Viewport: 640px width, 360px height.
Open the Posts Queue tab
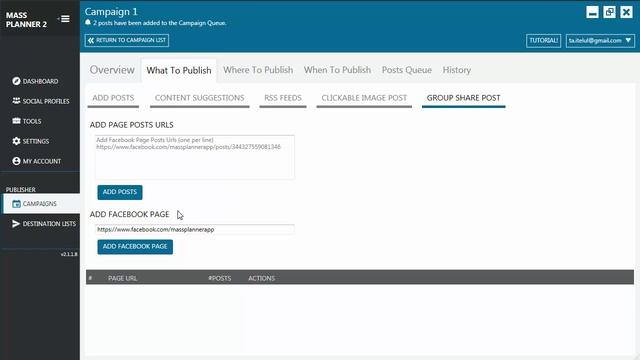click(x=407, y=70)
